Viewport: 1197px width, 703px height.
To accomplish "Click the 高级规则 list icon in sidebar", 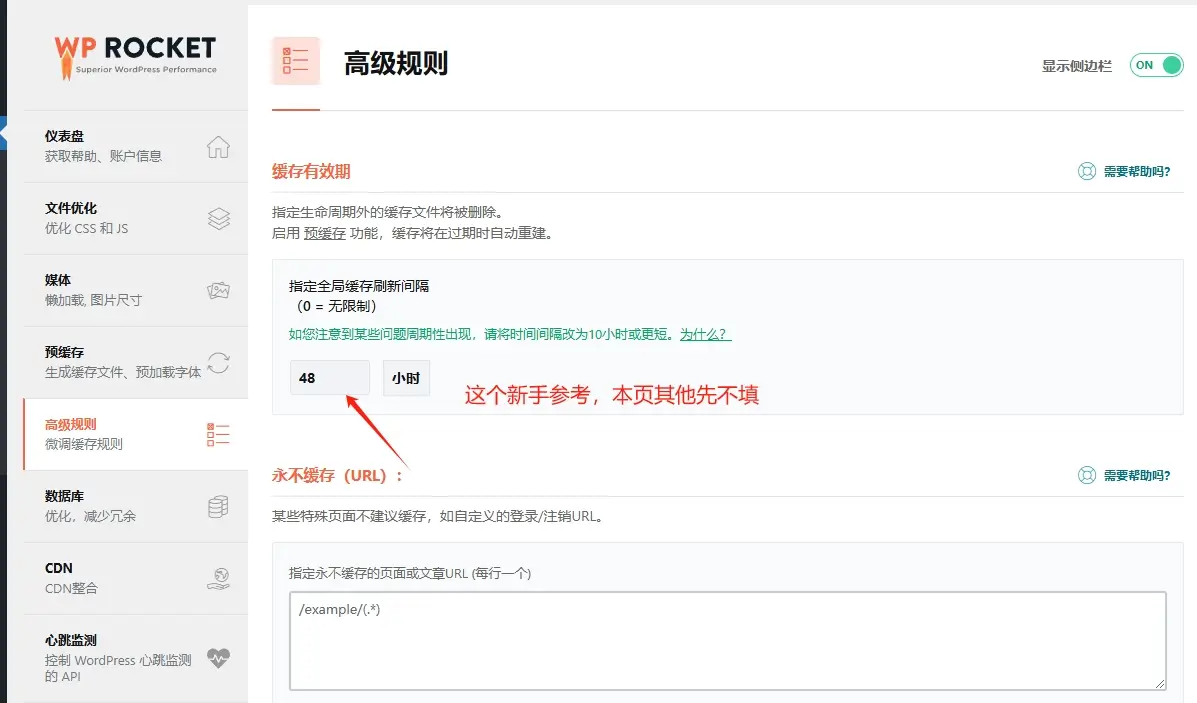I will point(218,434).
